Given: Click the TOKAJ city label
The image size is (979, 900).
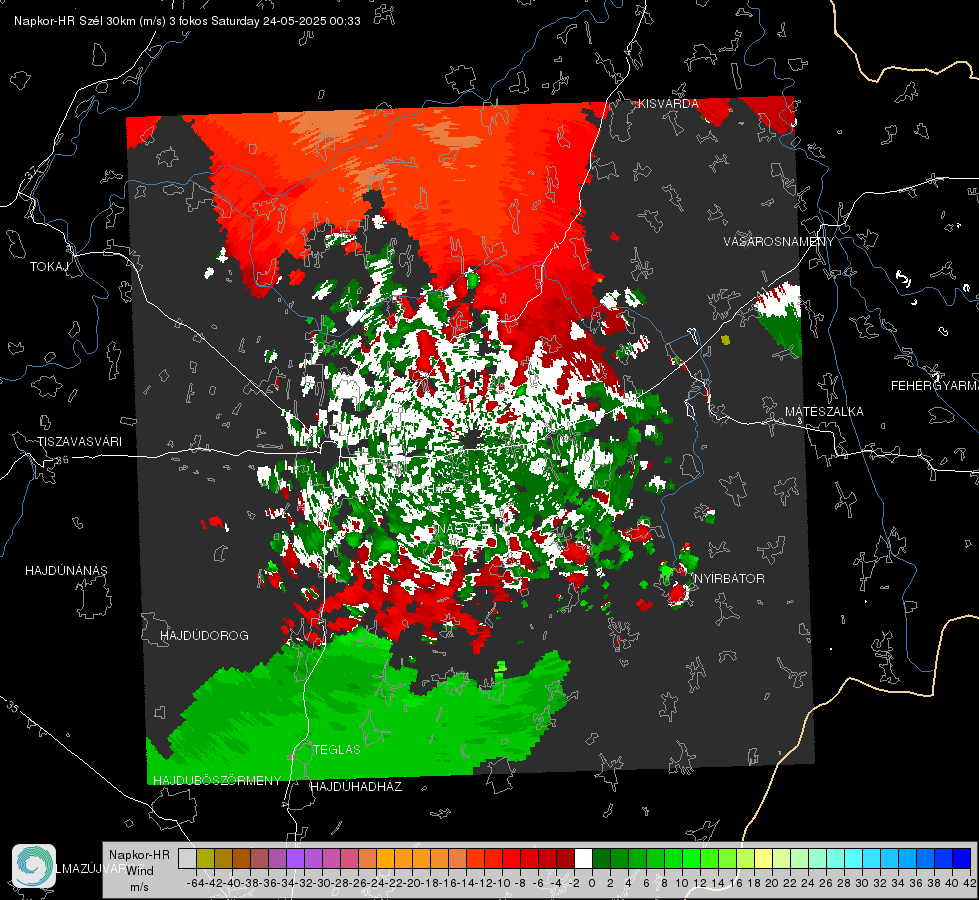Looking at the screenshot, I should [49, 267].
